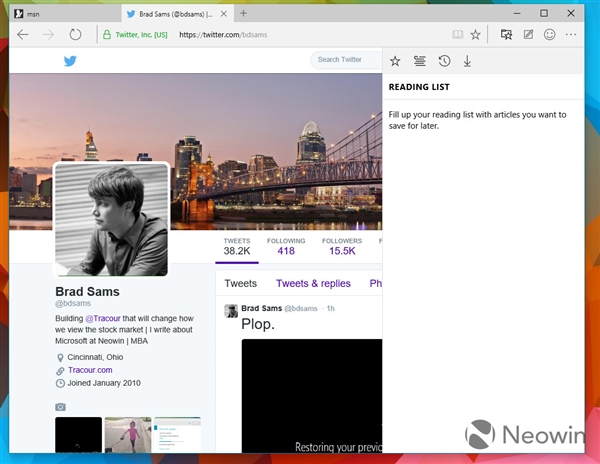This screenshot has width=600, height=464.
Task: Switch to the msn tab
Action: point(60,13)
